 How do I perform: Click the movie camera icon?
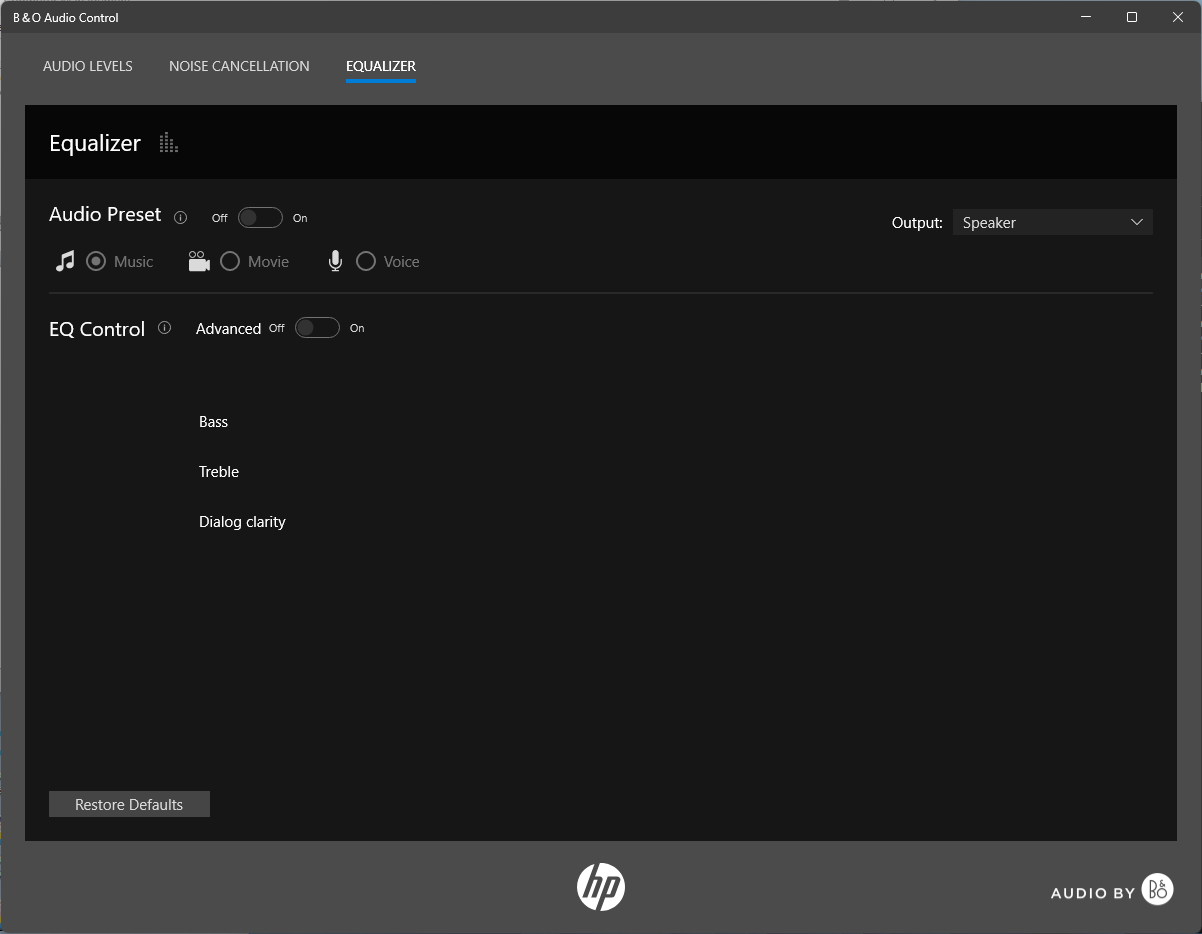tap(199, 262)
